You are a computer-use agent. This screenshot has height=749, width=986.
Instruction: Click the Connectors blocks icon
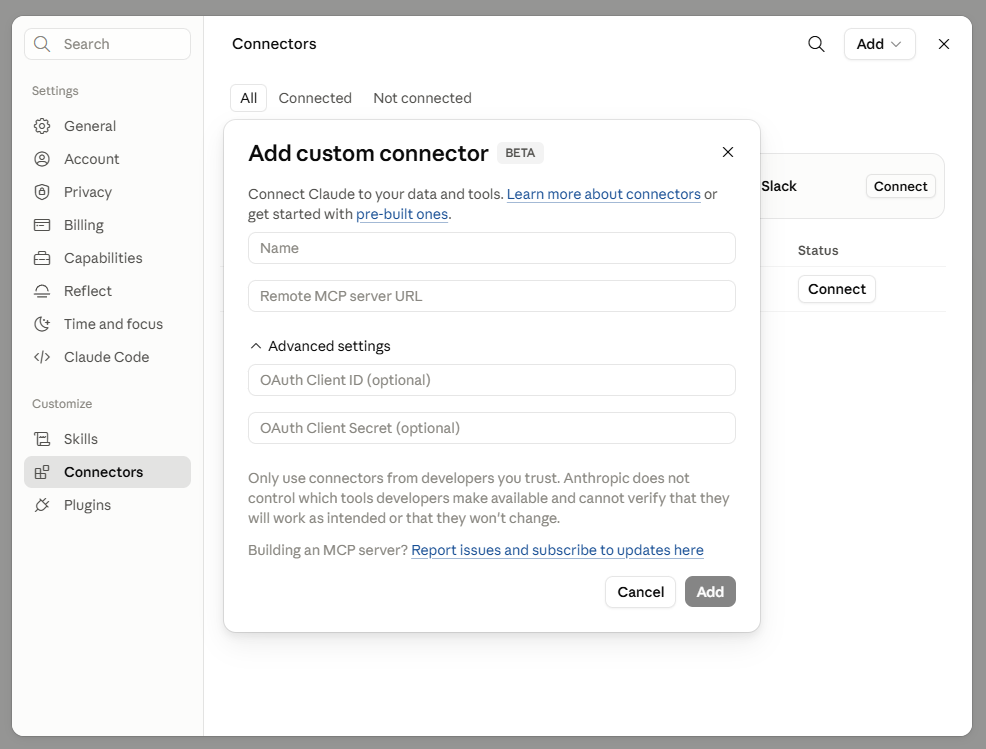pos(42,472)
